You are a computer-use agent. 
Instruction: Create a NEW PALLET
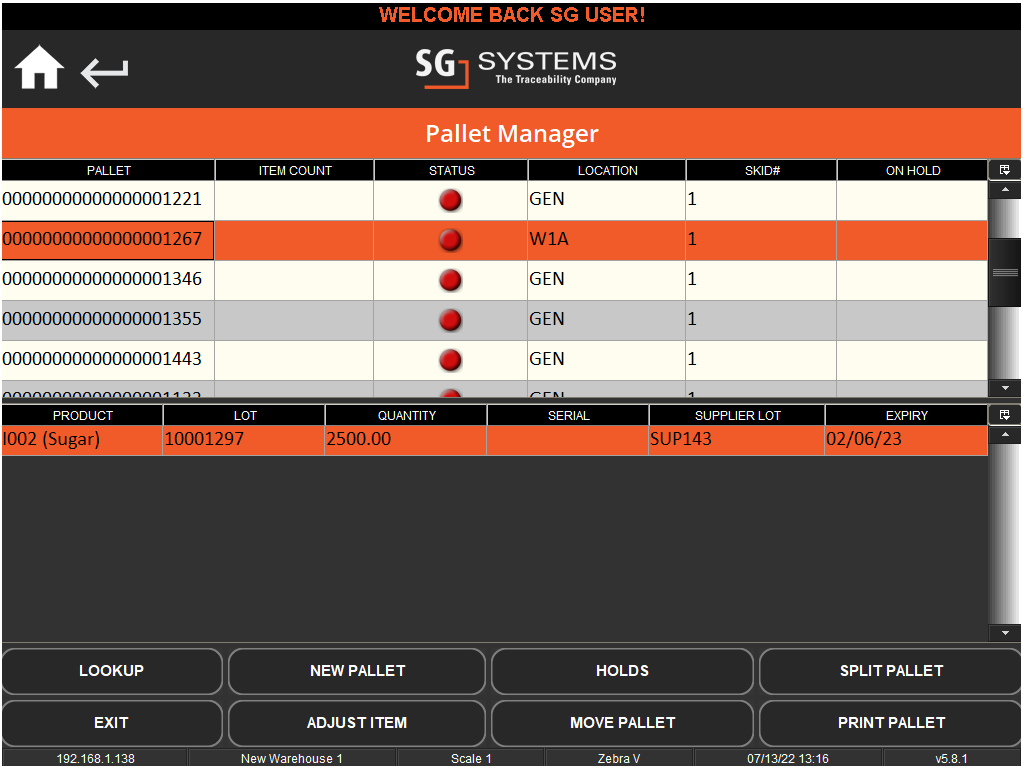[x=356, y=671]
